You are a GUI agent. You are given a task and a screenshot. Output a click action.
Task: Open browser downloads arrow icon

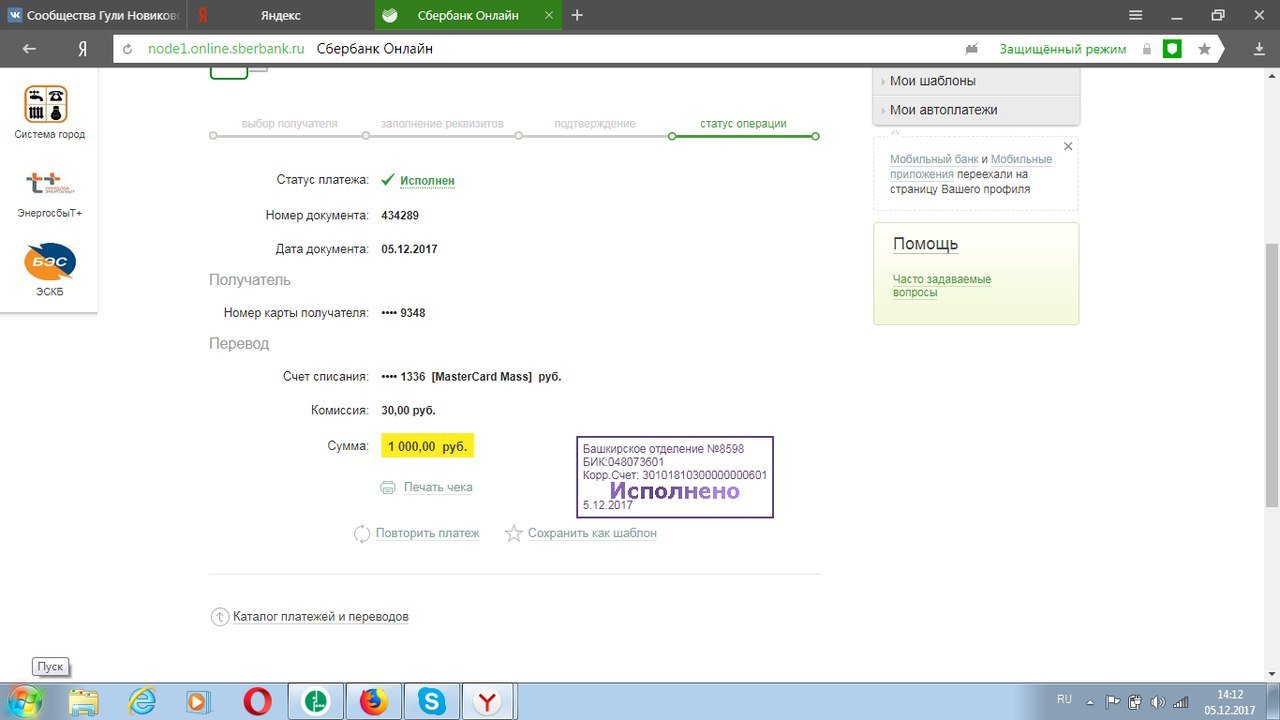[x=1259, y=49]
